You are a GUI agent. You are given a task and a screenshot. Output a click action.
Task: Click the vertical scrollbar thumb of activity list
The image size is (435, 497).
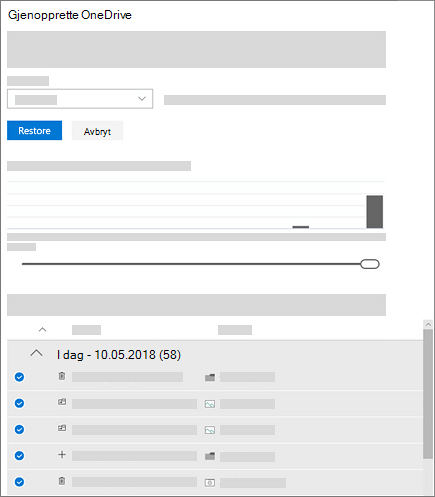click(428, 394)
